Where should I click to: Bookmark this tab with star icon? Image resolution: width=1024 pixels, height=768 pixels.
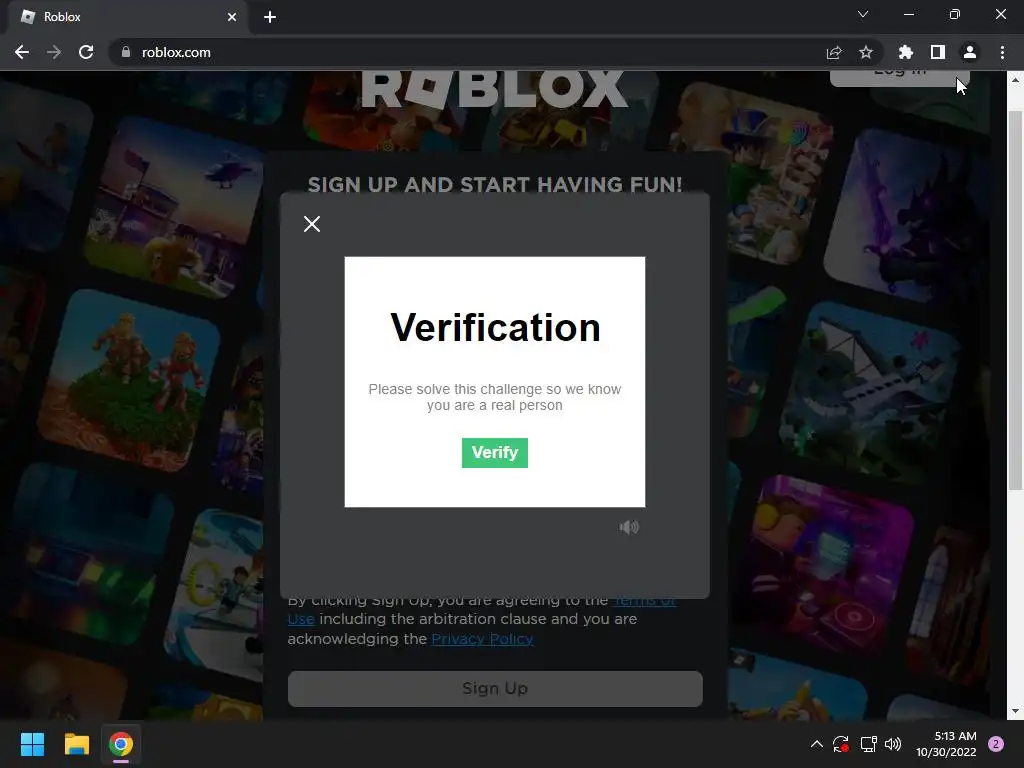[866, 52]
